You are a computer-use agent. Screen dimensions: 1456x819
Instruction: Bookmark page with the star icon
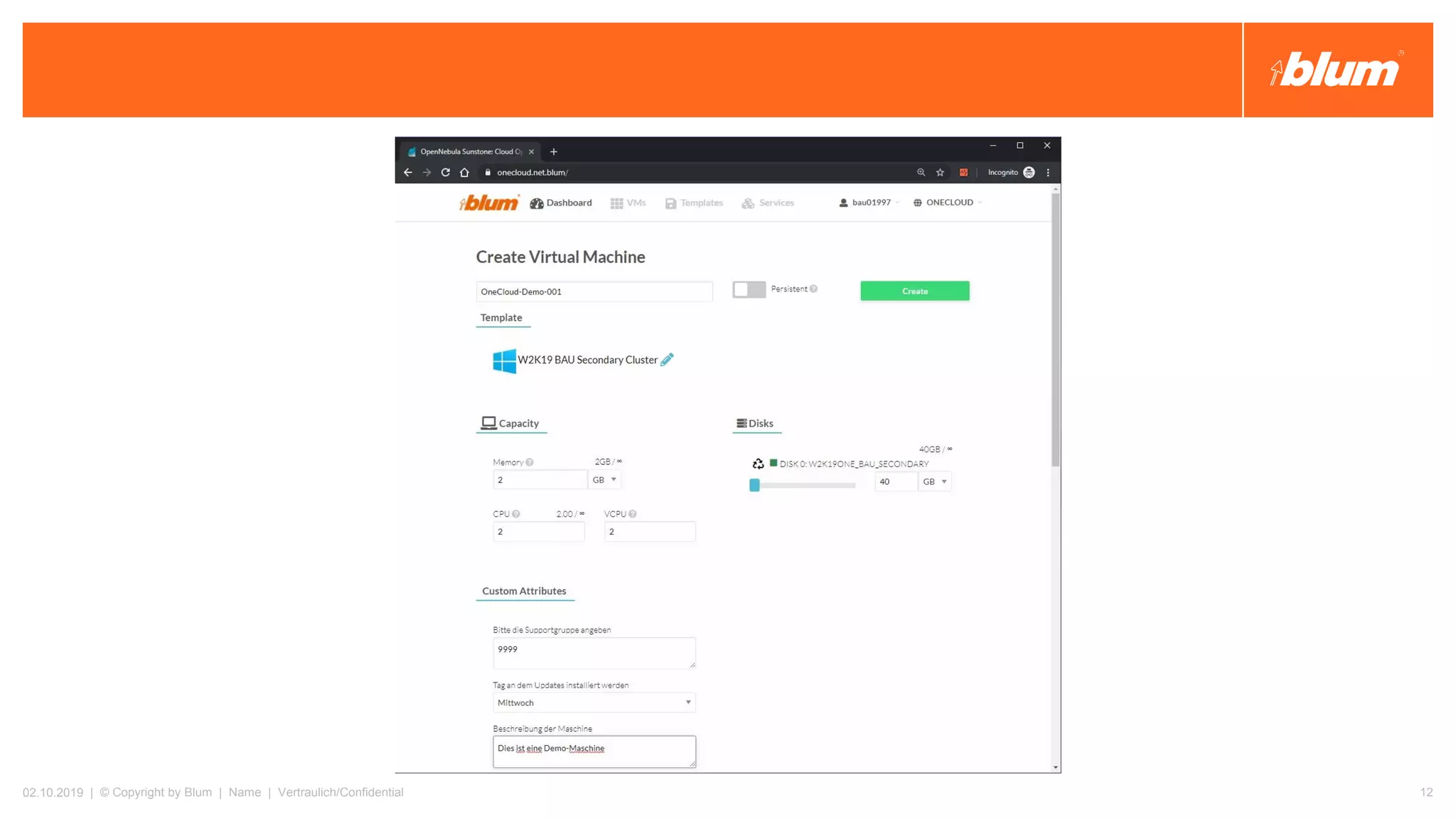(x=940, y=172)
